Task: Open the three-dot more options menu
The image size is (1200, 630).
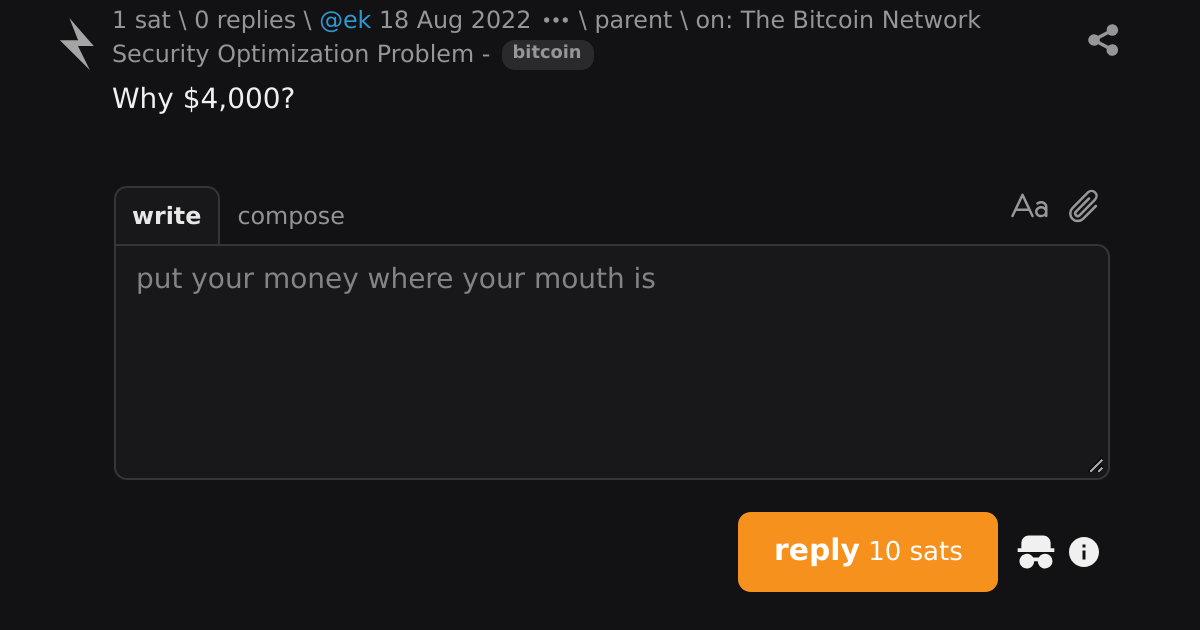Action: click(x=555, y=20)
